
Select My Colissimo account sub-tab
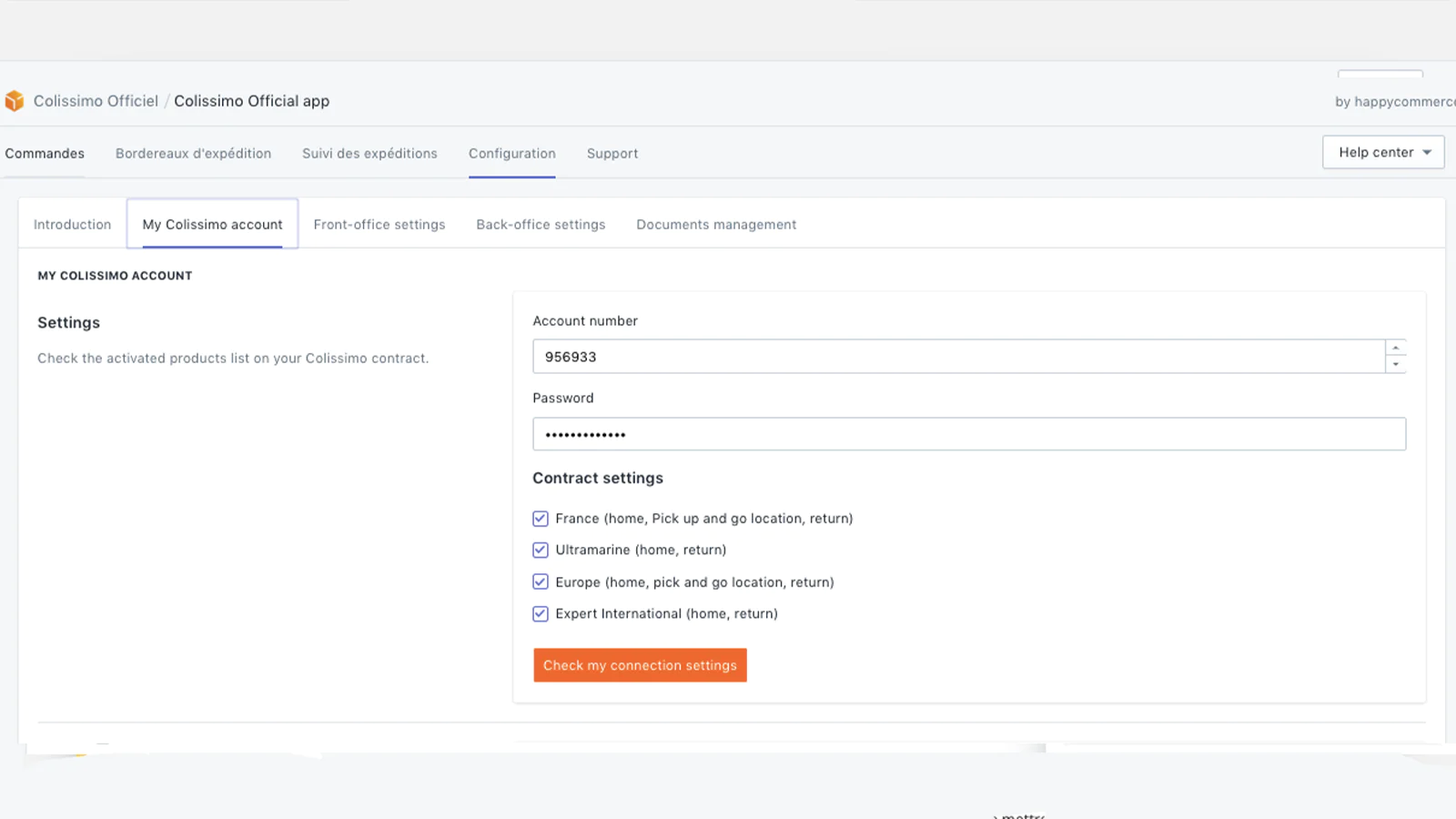pyautogui.click(x=212, y=224)
